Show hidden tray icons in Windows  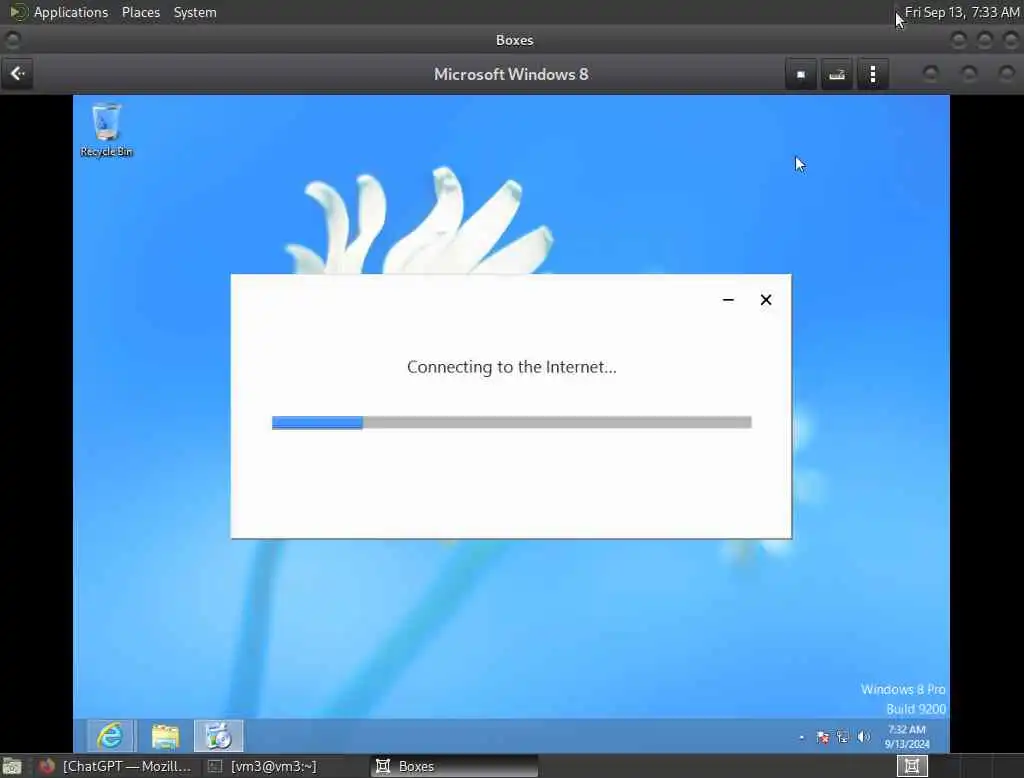coord(802,737)
